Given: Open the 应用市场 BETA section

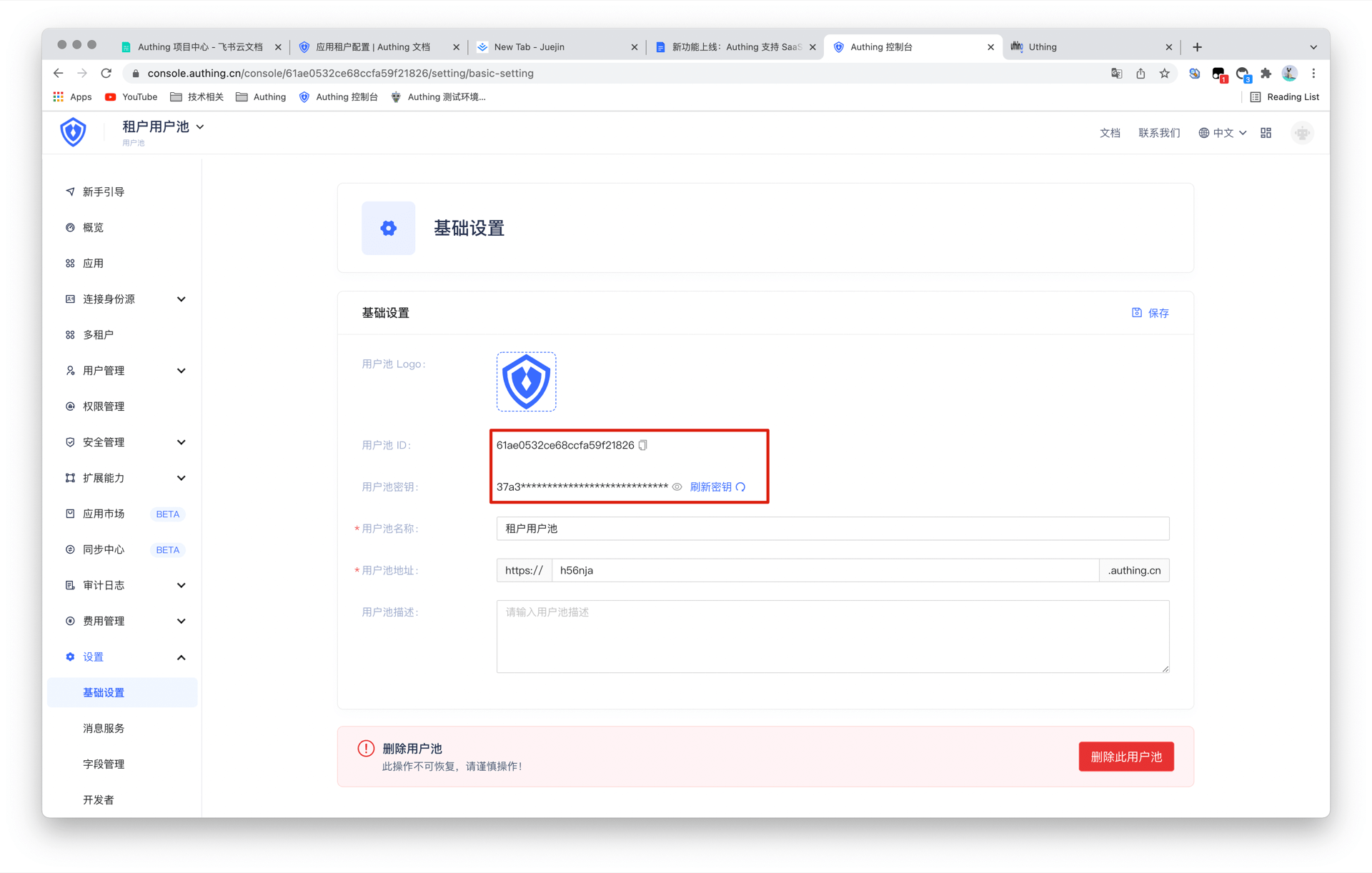Looking at the screenshot, I should (105, 514).
